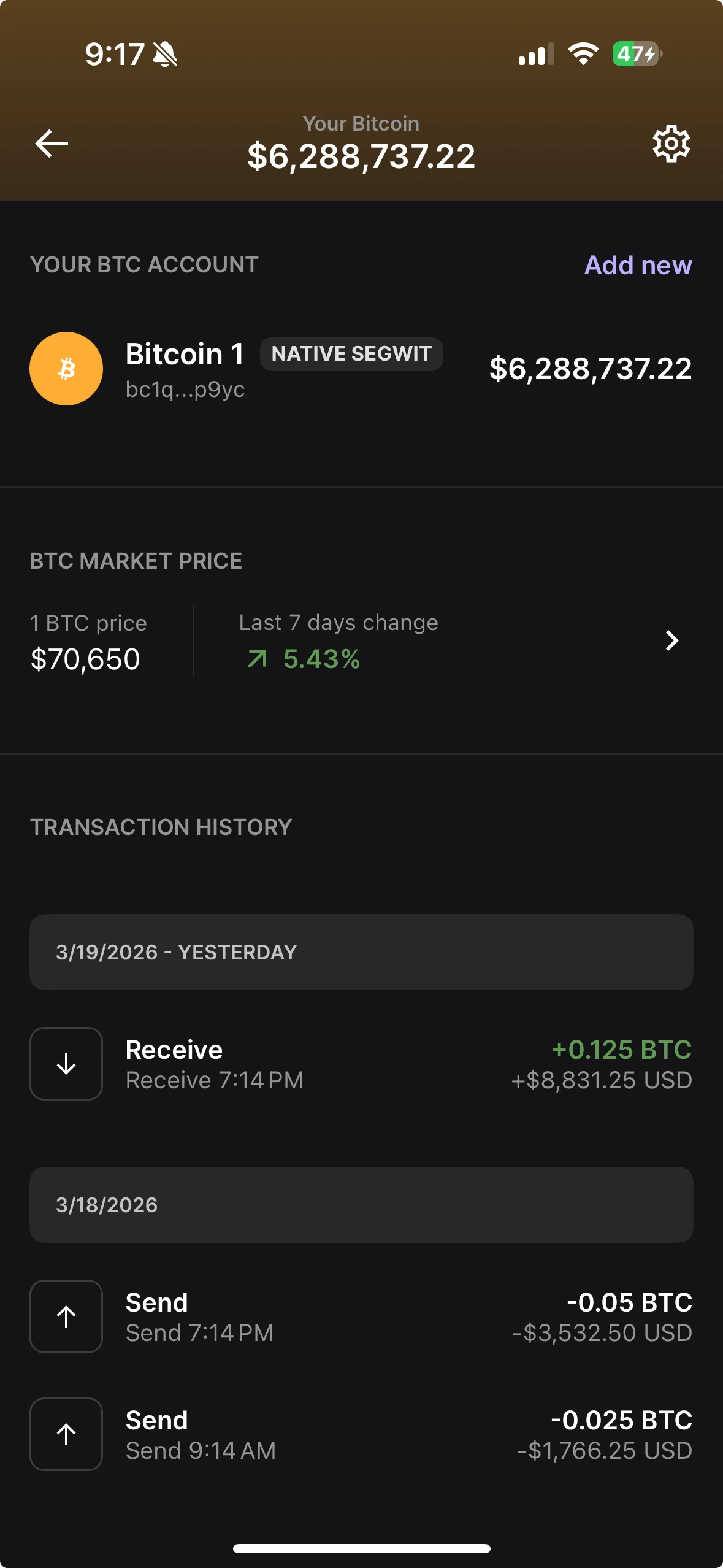This screenshot has height=1568, width=723.
Task: Tap the silent mode bell icon
Action: (x=165, y=54)
